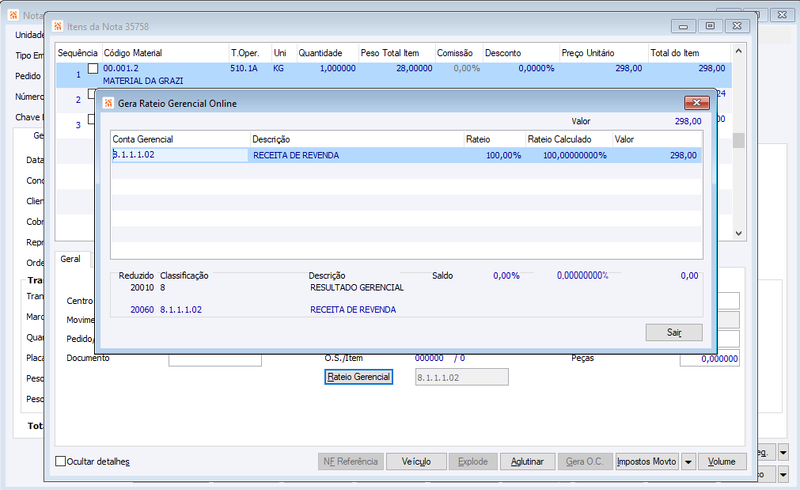Click the Total do Item column header
Viewport: 800px width, 490px height.
click(x=689, y=53)
